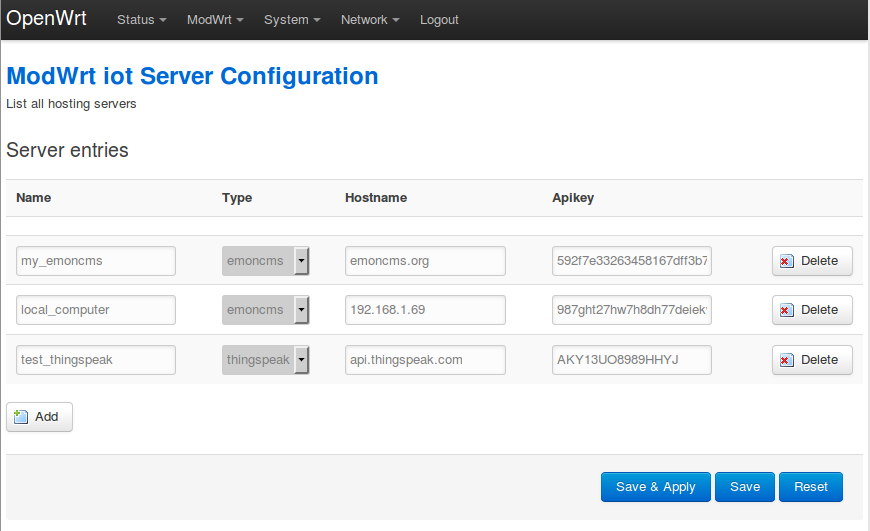The width and height of the screenshot is (870, 531).
Task: Click the Hostname column header
Action: pyautogui.click(x=376, y=198)
